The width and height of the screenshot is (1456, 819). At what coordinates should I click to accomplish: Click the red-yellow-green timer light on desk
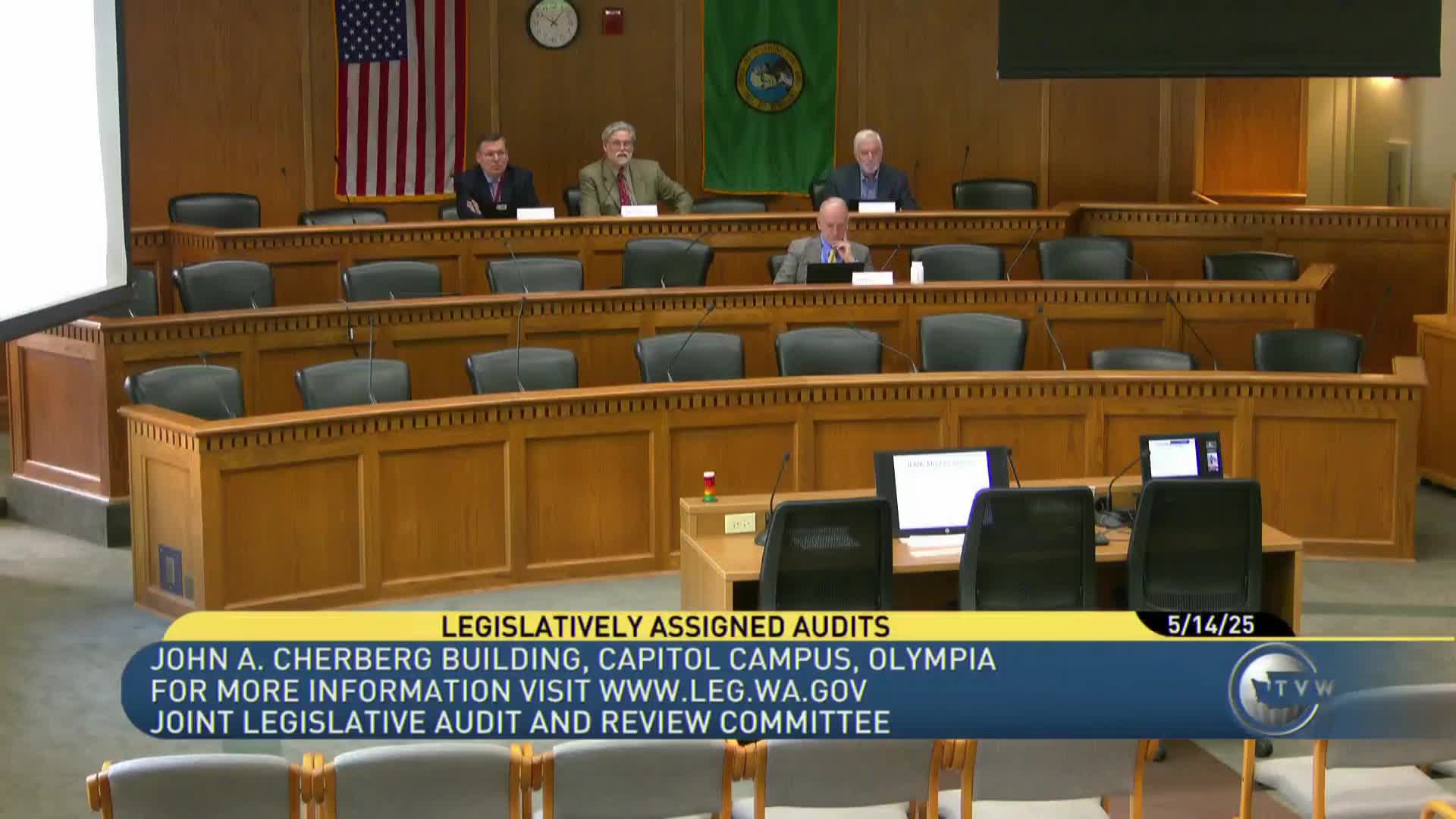click(710, 487)
